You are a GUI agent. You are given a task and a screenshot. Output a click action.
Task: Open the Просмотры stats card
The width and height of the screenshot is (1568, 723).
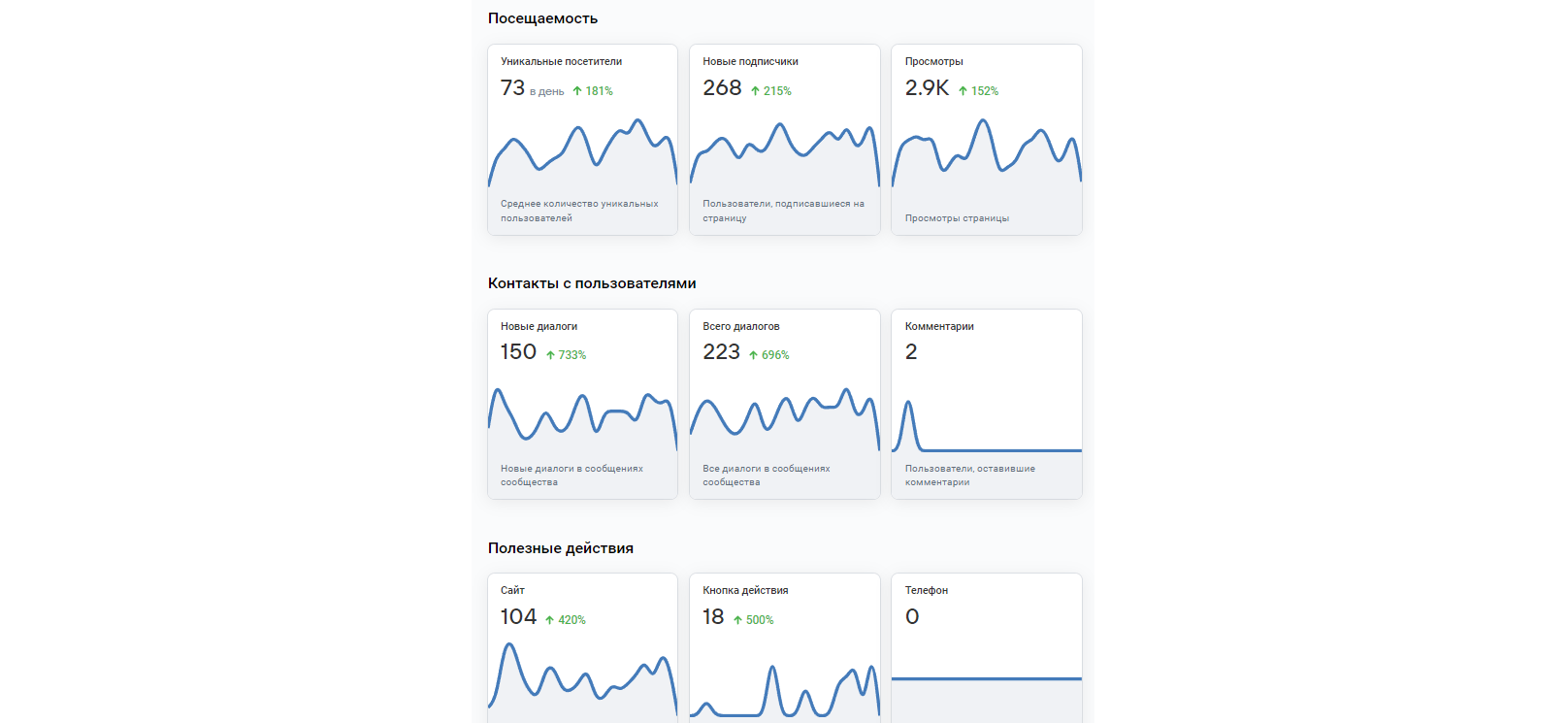click(x=987, y=140)
